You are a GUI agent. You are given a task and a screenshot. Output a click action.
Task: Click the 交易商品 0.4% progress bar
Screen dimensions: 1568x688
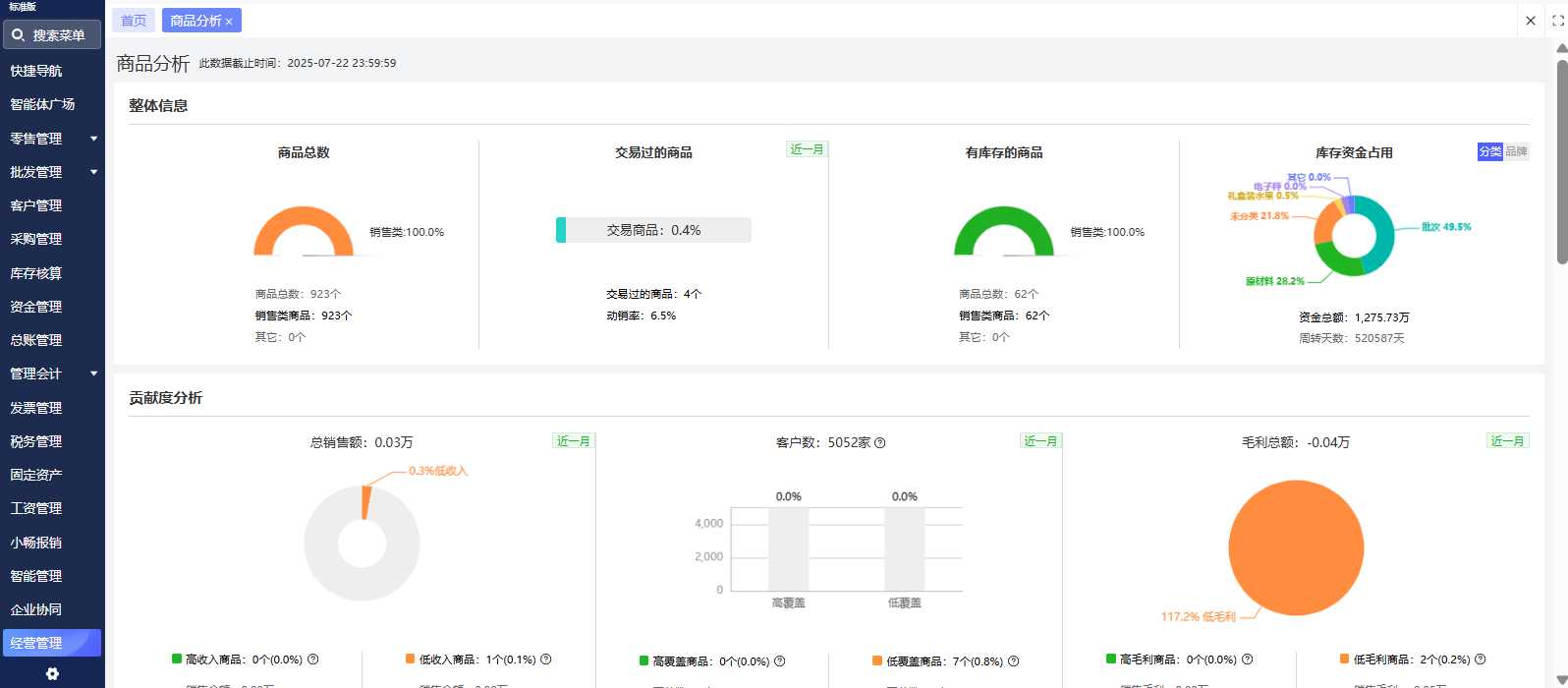[x=653, y=230]
